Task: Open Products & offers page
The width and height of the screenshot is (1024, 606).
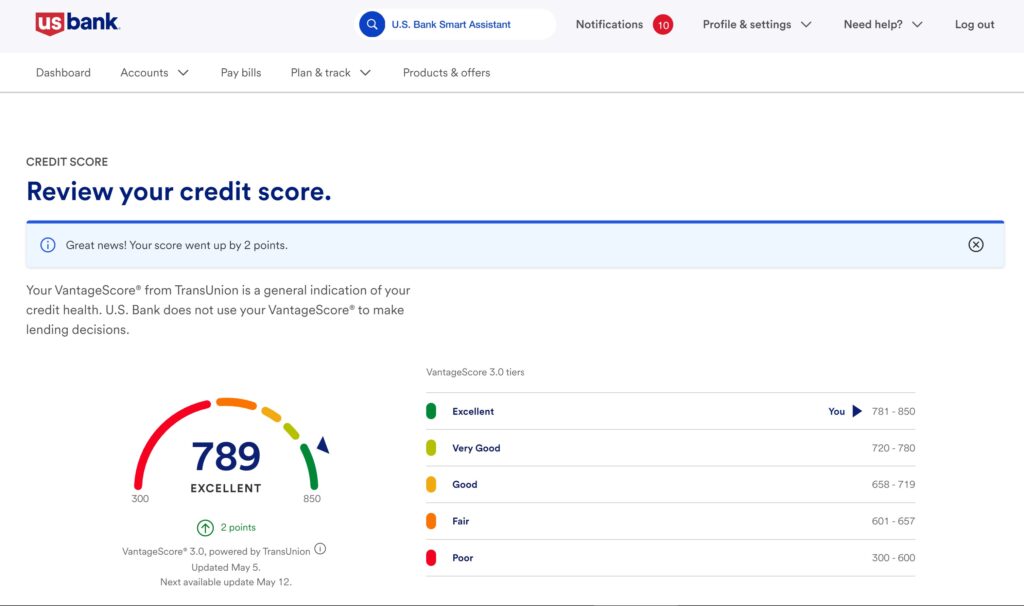Action: pyautogui.click(x=446, y=73)
